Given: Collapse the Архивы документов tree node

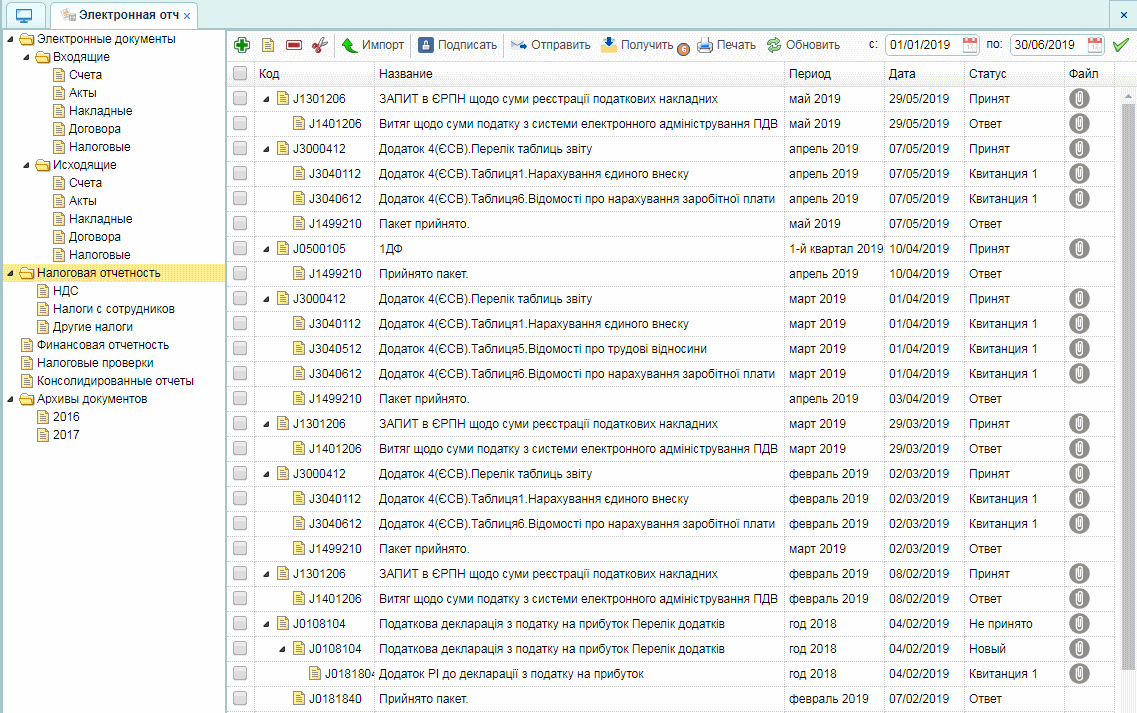Looking at the screenshot, I should (x=10, y=400).
